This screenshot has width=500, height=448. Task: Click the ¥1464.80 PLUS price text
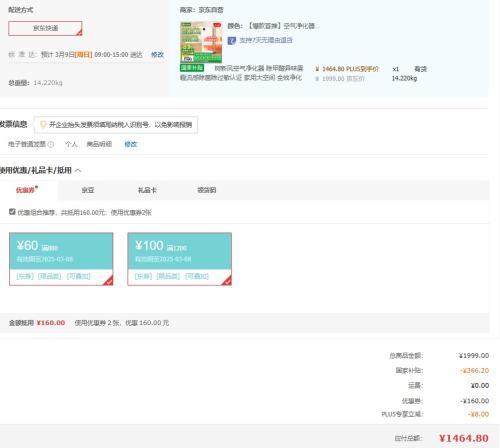347,69
